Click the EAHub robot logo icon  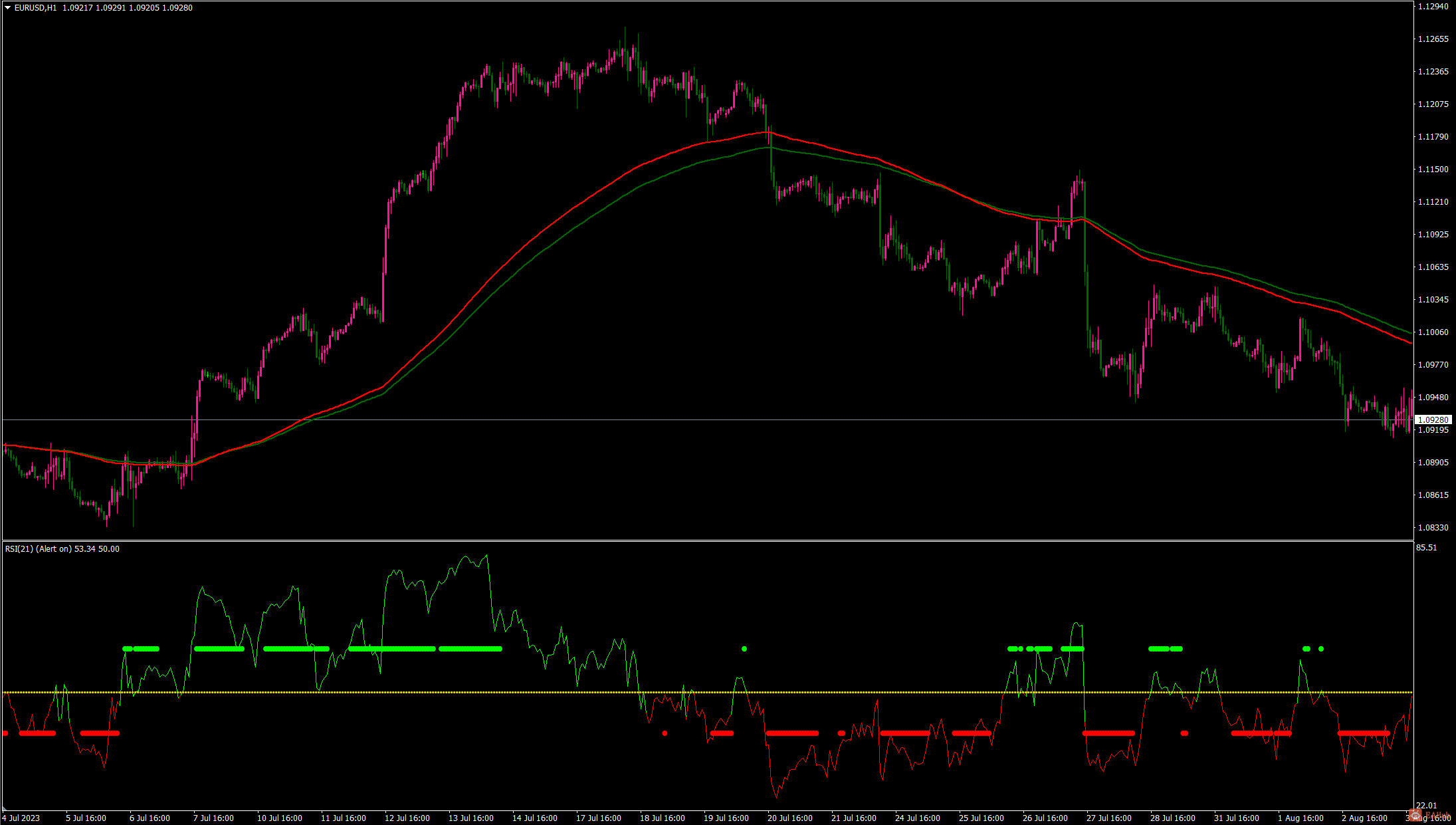[x=1415, y=814]
